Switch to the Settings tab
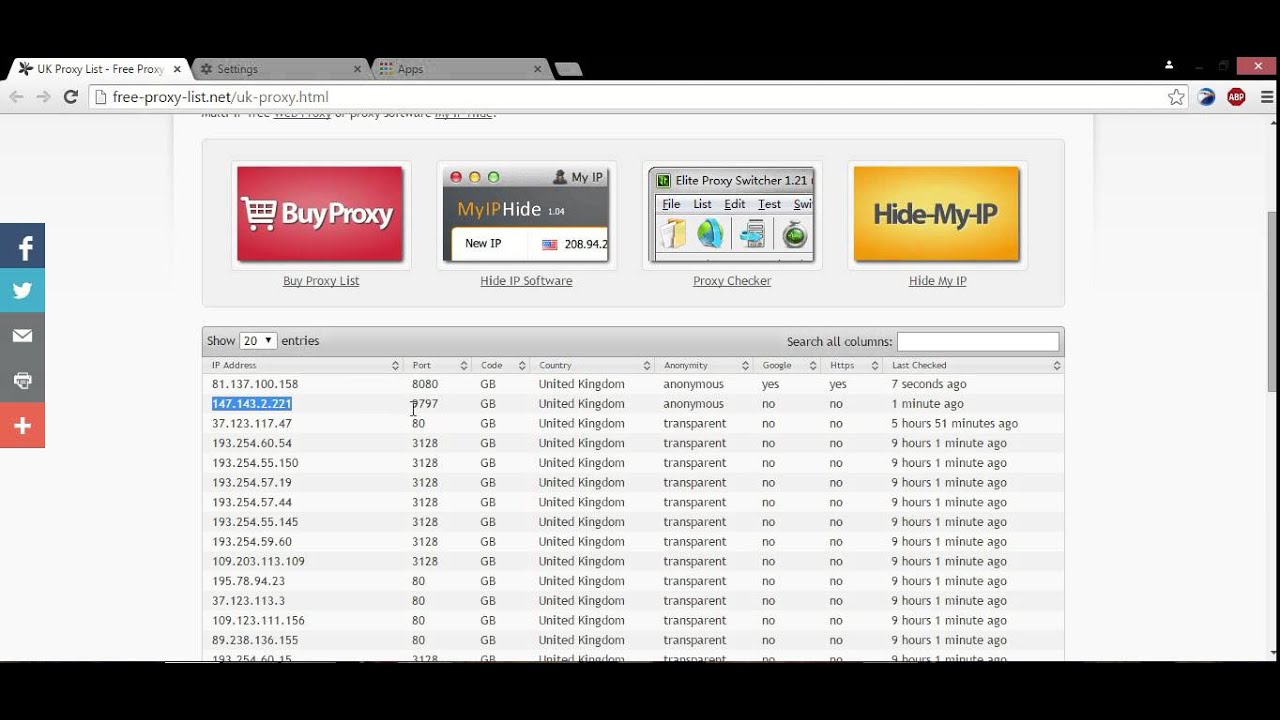This screenshot has height=720, width=1280. click(x=275, y=69)
